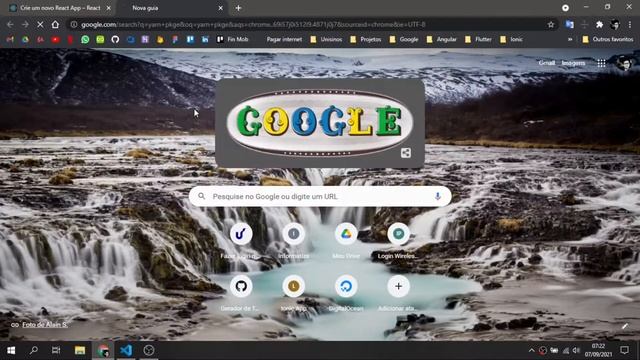Open the WhatsApp bookmark icon
The height and width of the screenshot is (360, 640).
[x=85, y=40]
